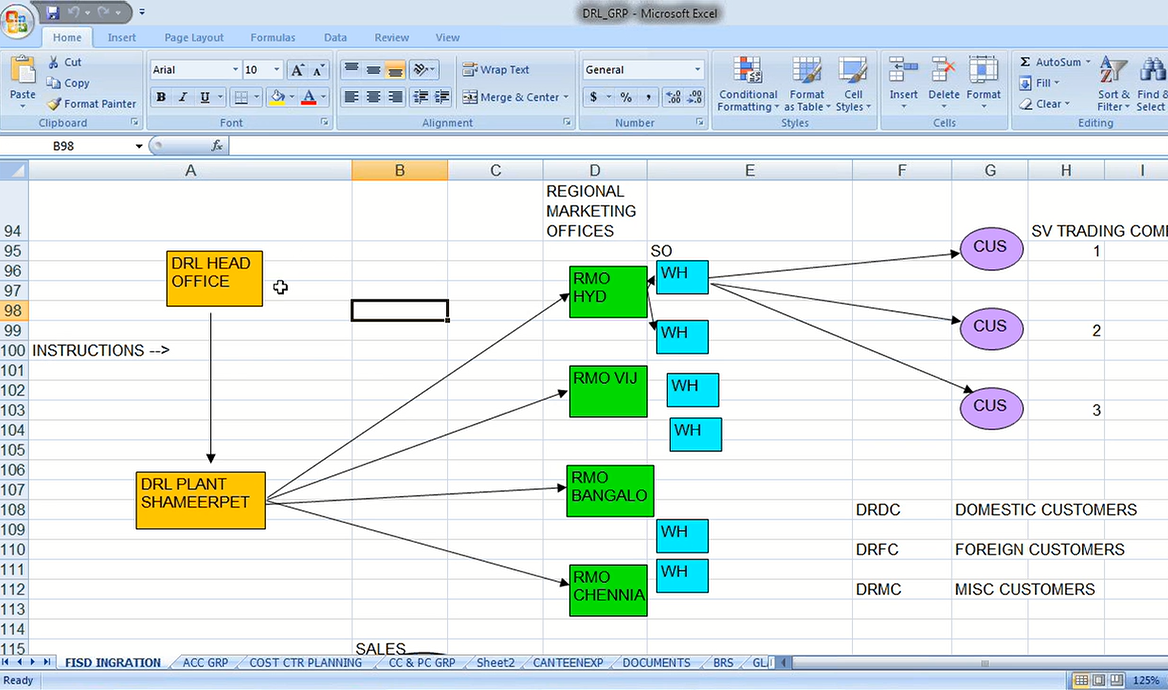Open Sort & Filter options
The image size is (1168, 690).
coord(1113,84)
